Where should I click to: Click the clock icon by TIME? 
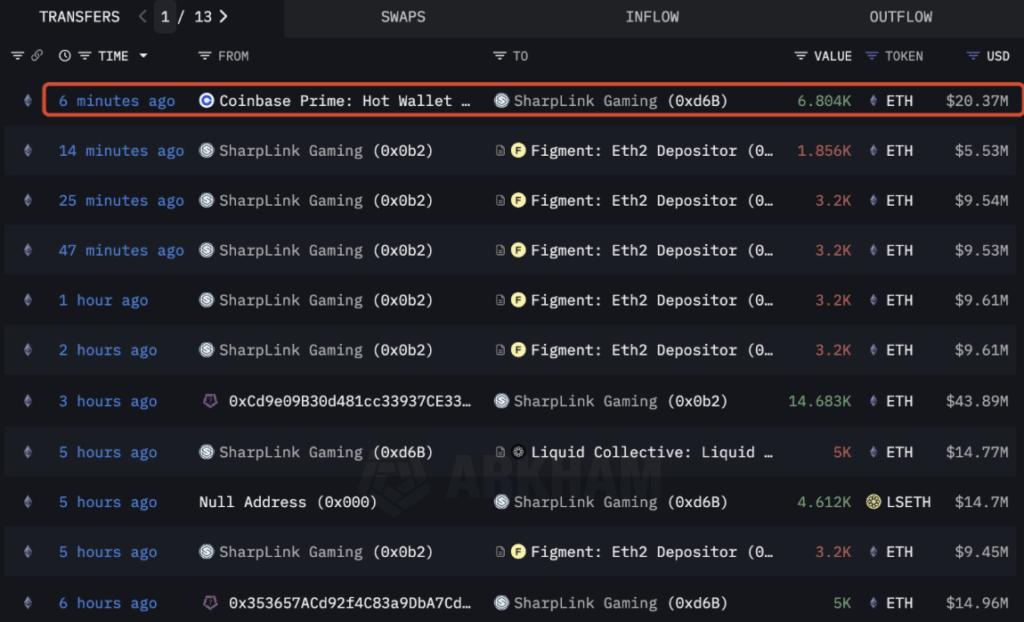[x=65, y=56]
